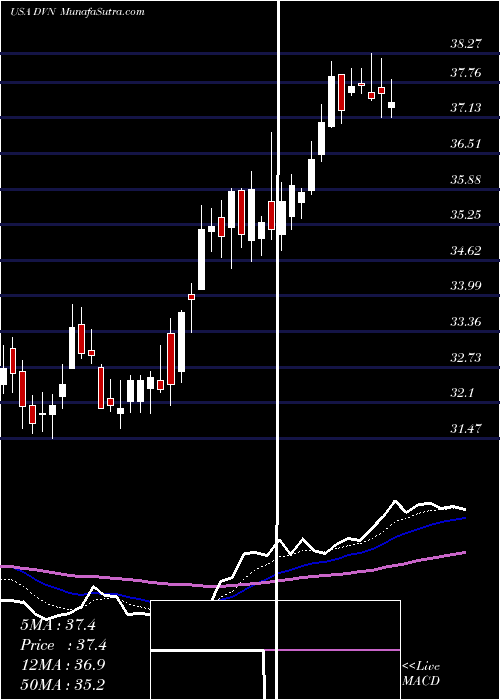Select the 33.99 price axis label
Screen dimensions: 500x700
click(466, 285)
